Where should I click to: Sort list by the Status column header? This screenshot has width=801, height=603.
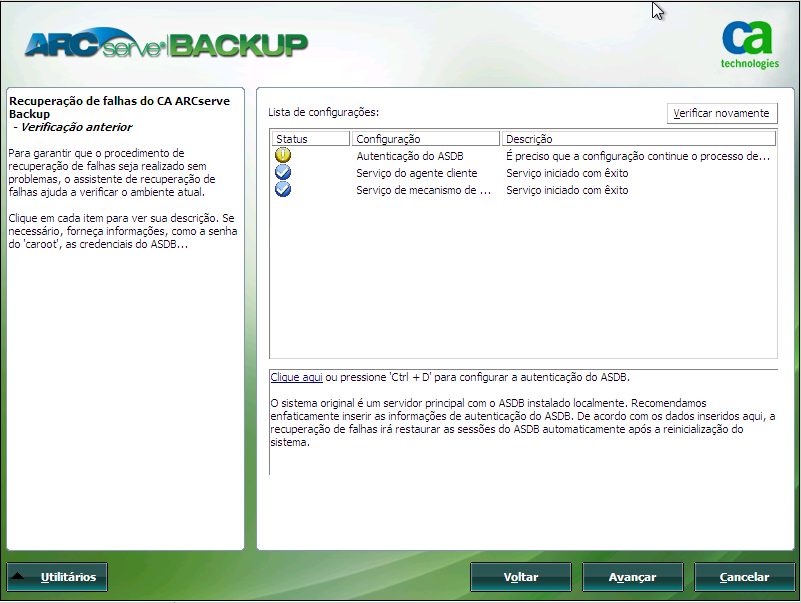click(311, 138)
